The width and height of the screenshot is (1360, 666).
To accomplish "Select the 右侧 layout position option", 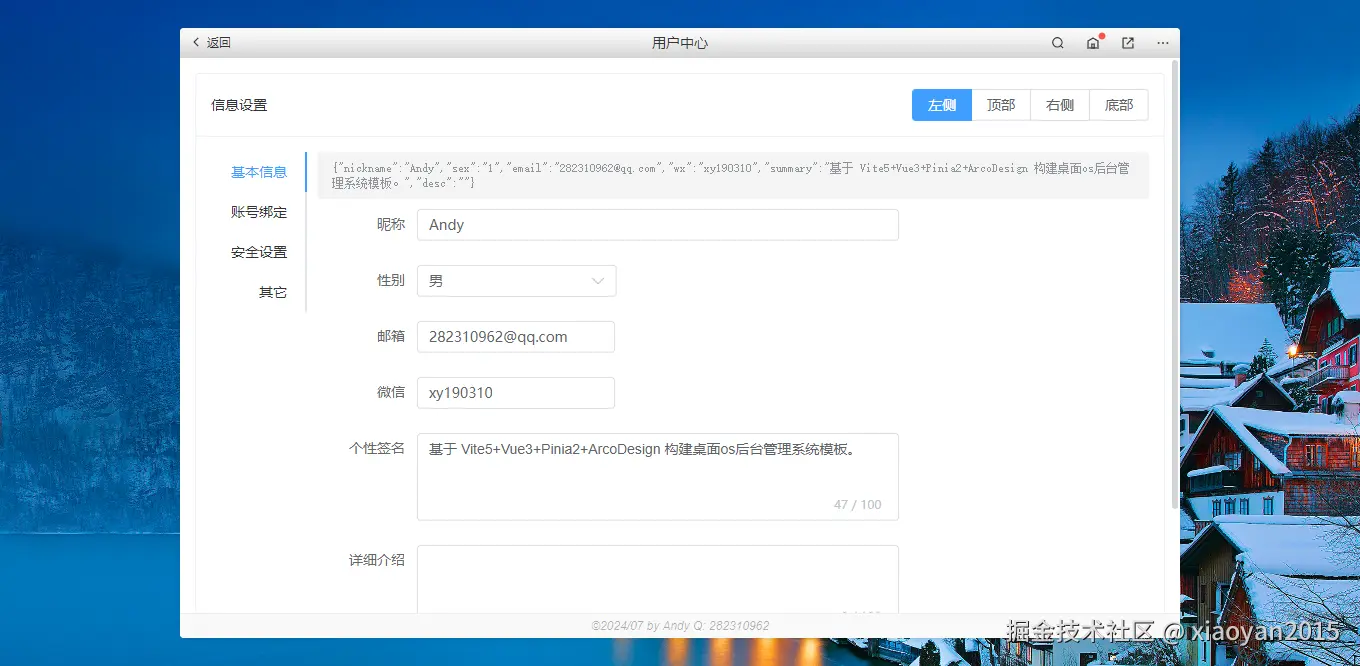I will point(1060,104).
